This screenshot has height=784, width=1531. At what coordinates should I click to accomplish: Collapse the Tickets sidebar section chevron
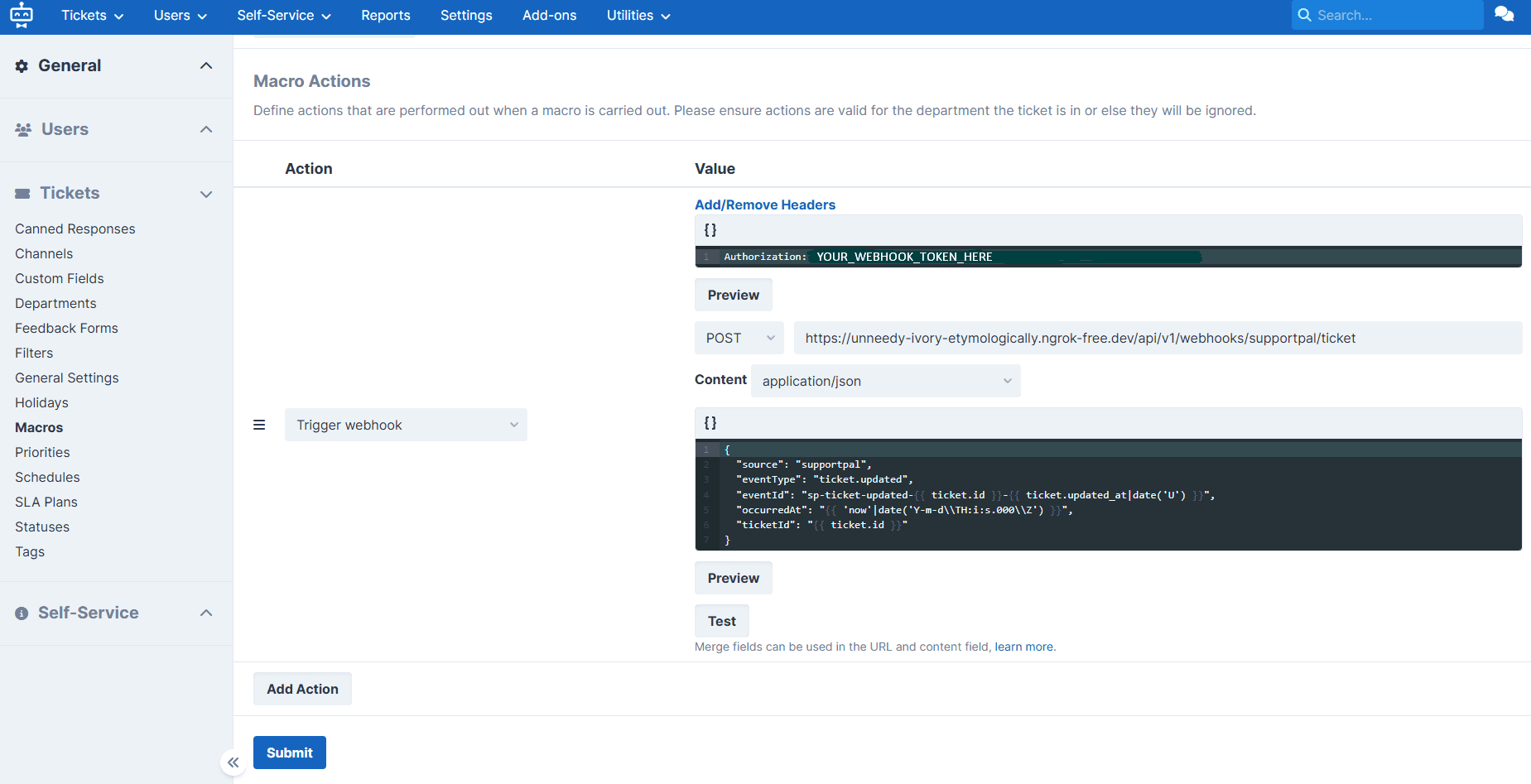point(206,194)
